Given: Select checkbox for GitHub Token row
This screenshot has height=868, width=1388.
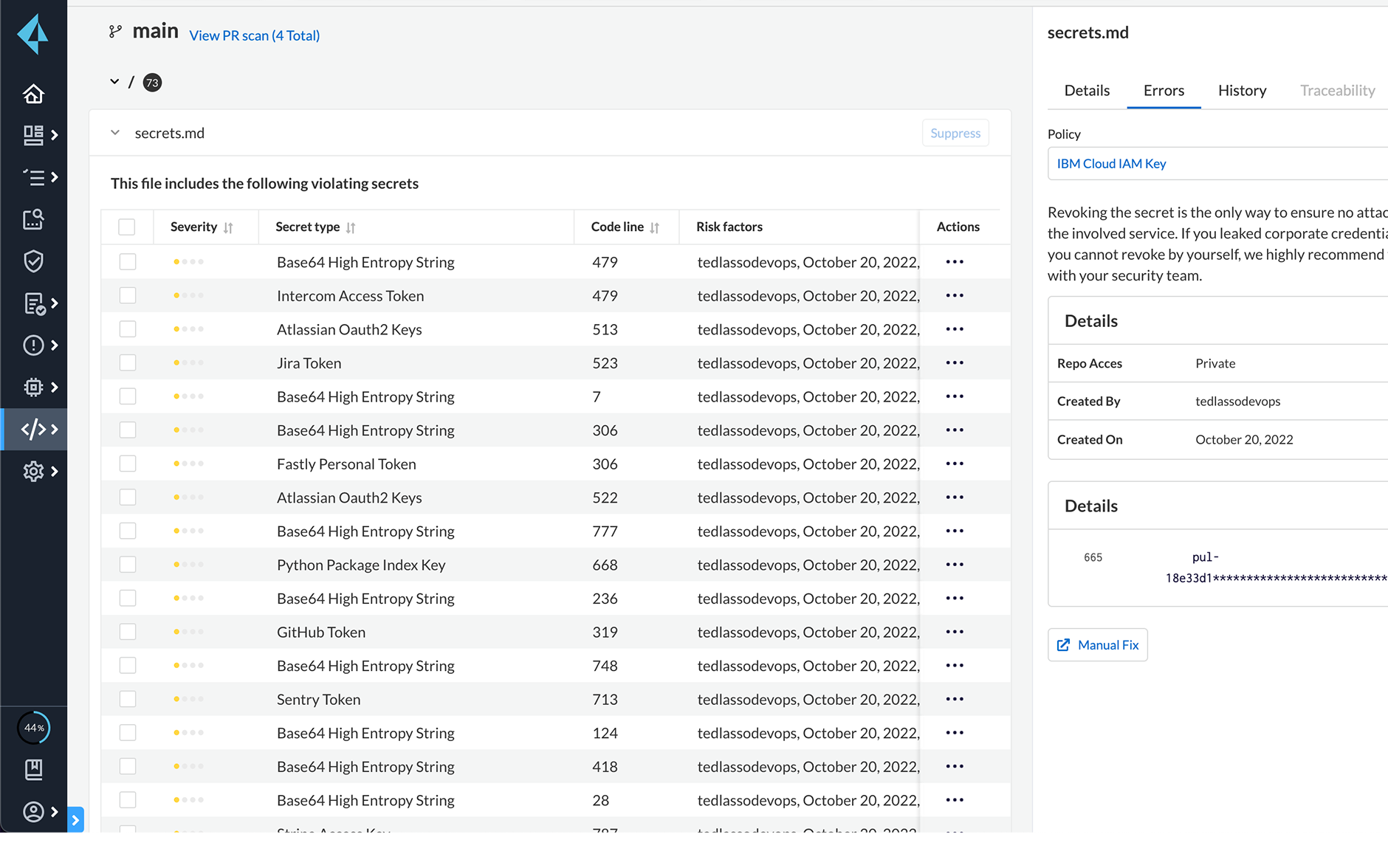Looking at the screenshot, I should click(128, 632).
